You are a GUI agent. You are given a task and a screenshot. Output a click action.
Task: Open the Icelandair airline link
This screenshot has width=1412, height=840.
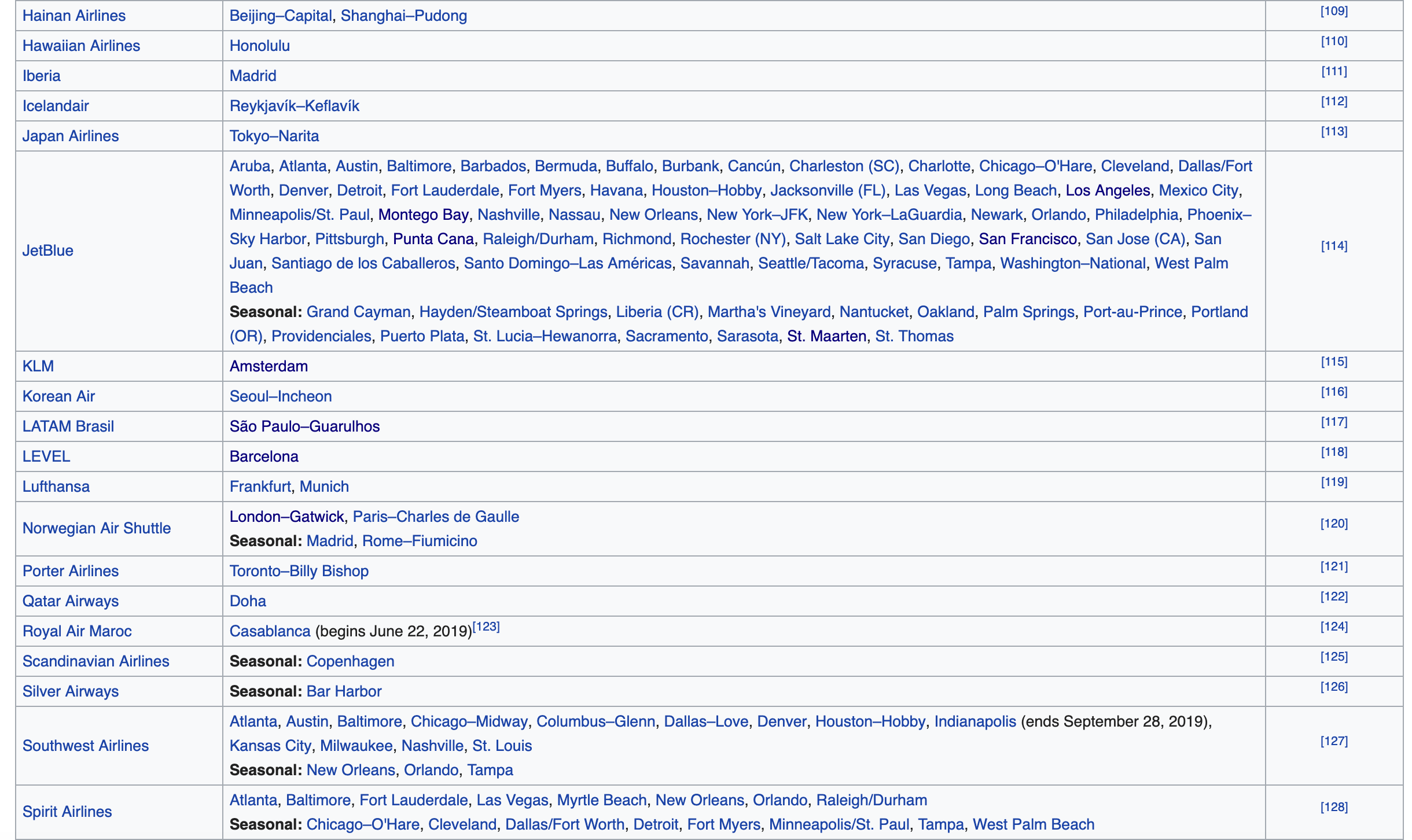(x=56, y=106)
